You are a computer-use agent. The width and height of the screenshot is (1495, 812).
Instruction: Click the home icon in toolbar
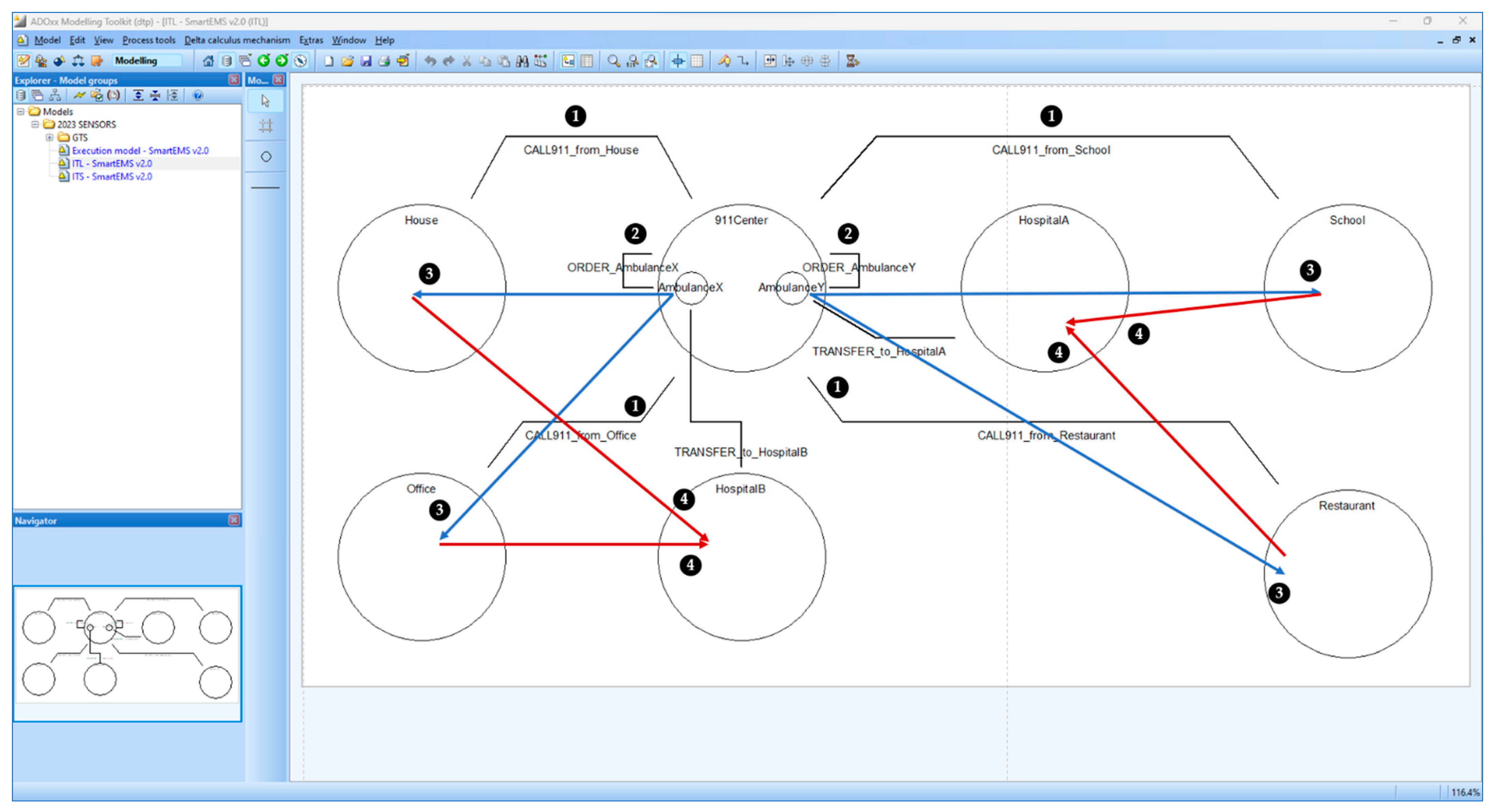pos(208,61)
